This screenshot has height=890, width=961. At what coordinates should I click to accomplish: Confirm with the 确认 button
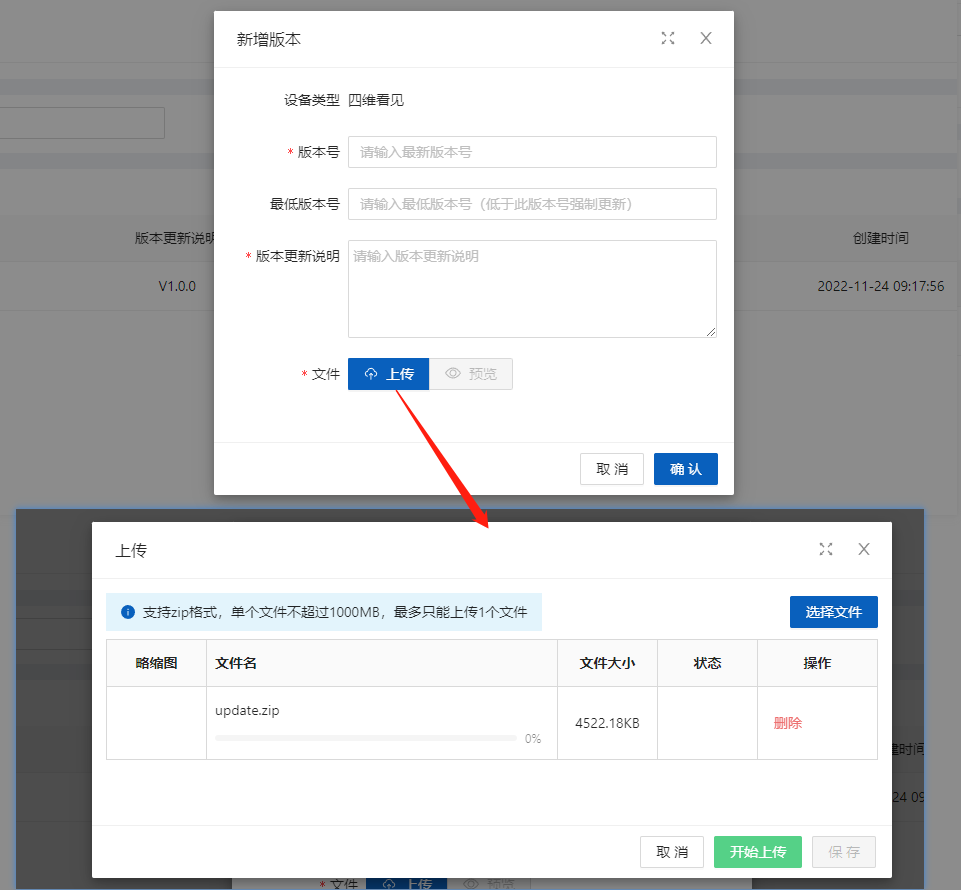coord(685,469)
